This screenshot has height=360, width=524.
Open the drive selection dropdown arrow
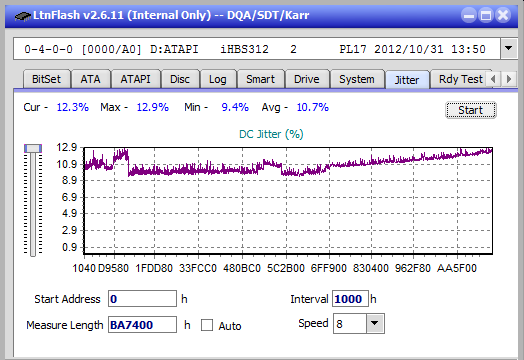(x=508, y=48)
